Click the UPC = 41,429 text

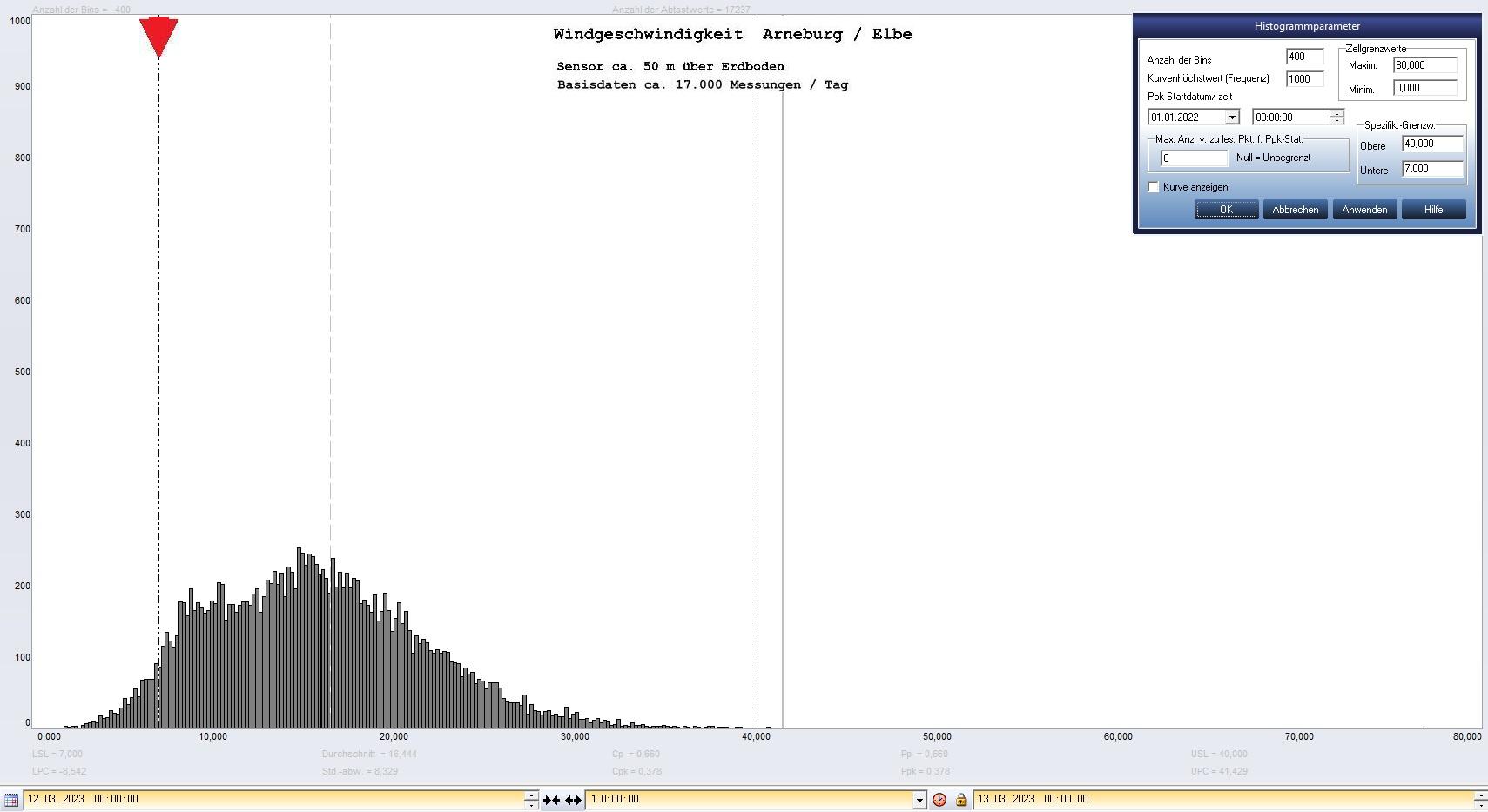point(1219,772)
